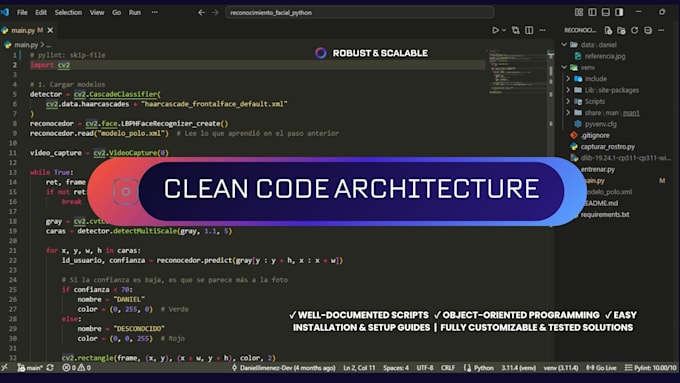Open the Edit menu

(41, 12)
